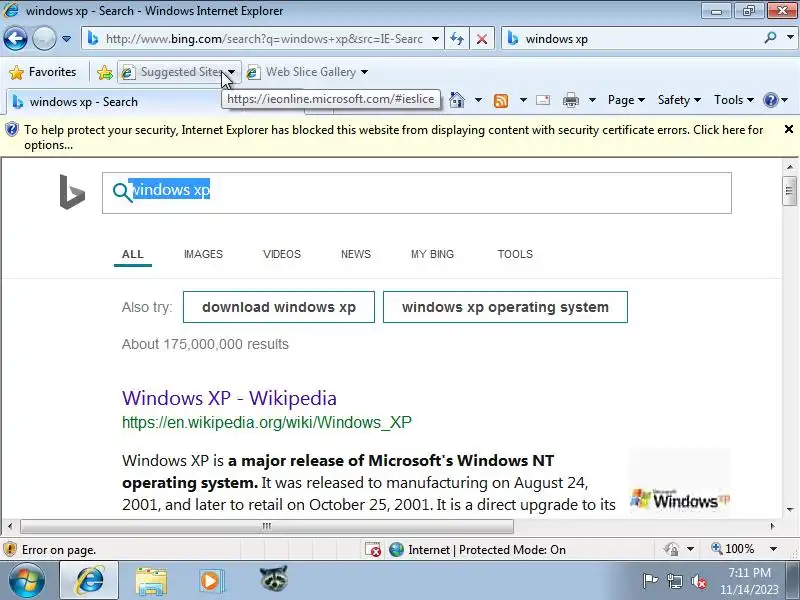
Task: Expand the feeds dropdown arrow
Action: [523, 100]
